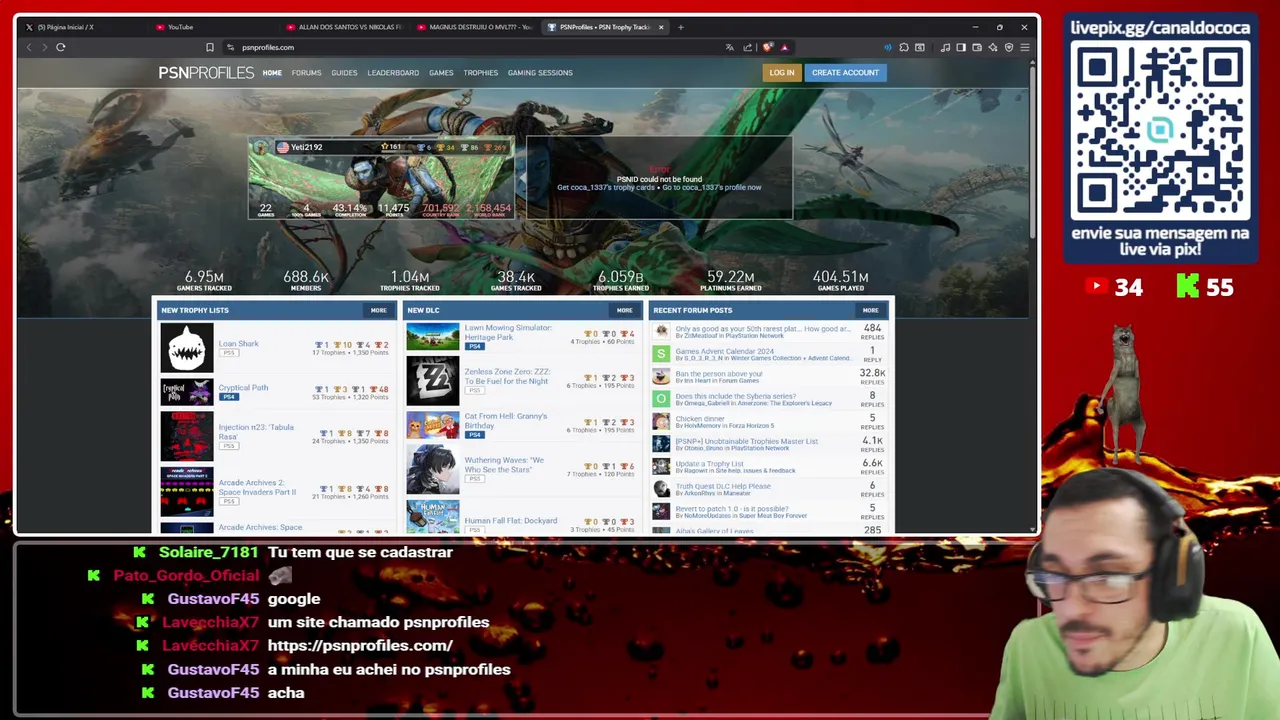Open Injection π23: 'Tabula Rasa' link

tap(256, 431)
